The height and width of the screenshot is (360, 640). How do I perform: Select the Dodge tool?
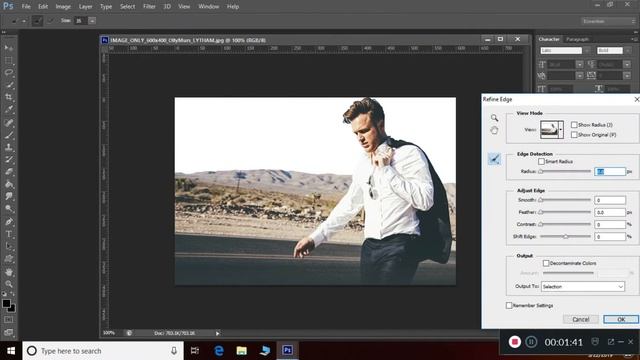[x=9, y=209]
